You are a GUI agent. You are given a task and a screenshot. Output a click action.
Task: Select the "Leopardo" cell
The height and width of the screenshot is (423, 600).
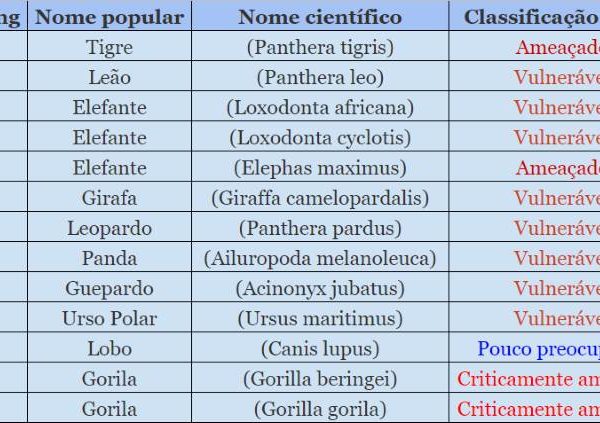click(x=110, y=228)
